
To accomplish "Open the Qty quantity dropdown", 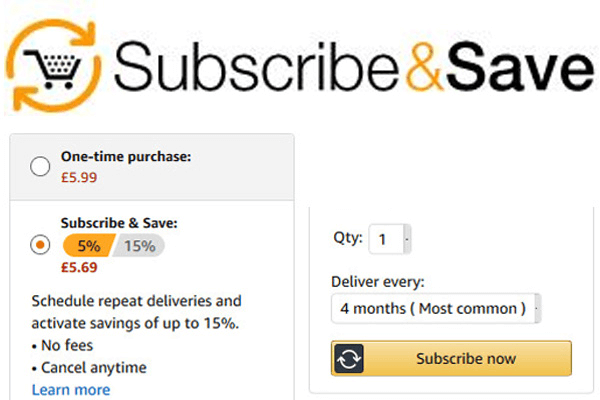I will (x=389, y=239).
